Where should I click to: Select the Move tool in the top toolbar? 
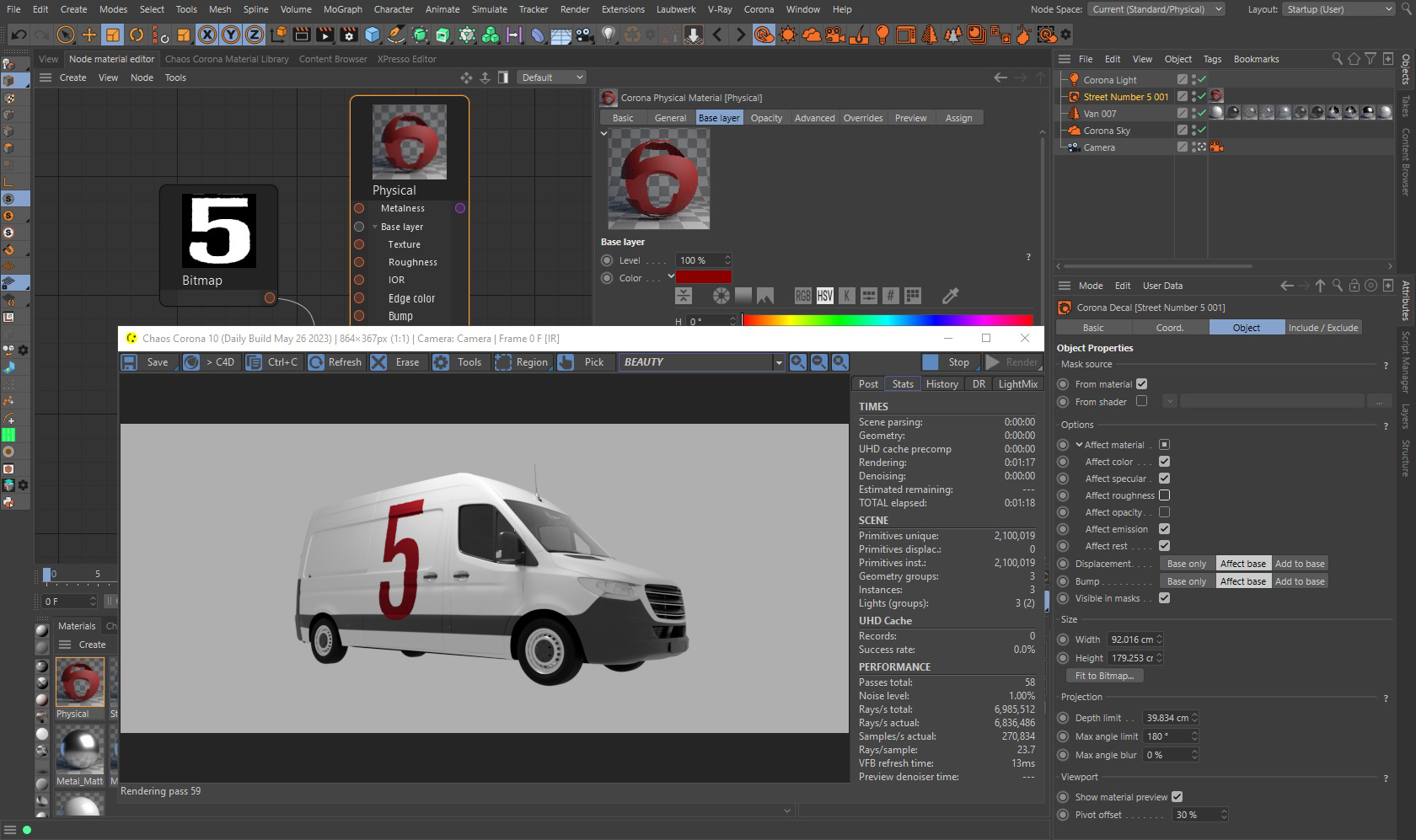tap(88, 35)
